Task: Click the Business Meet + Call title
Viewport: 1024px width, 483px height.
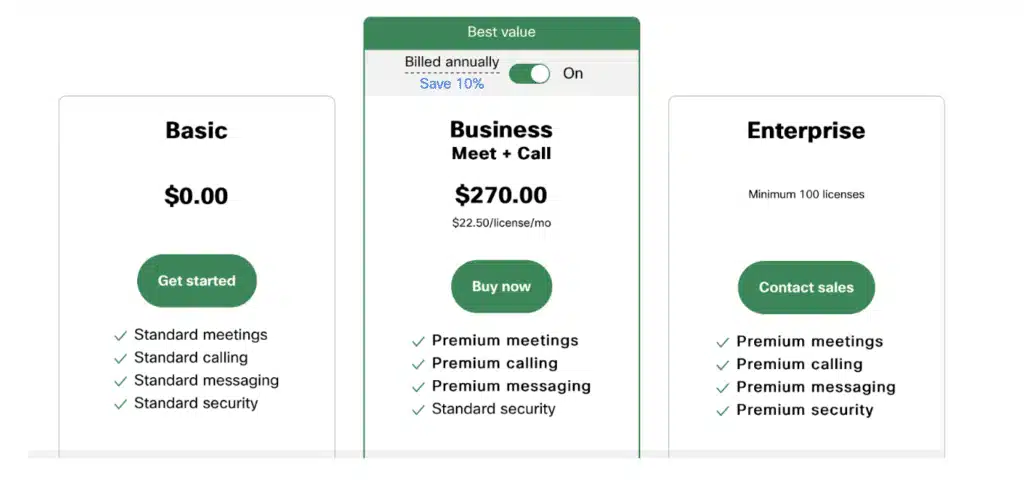Action: 501,140
